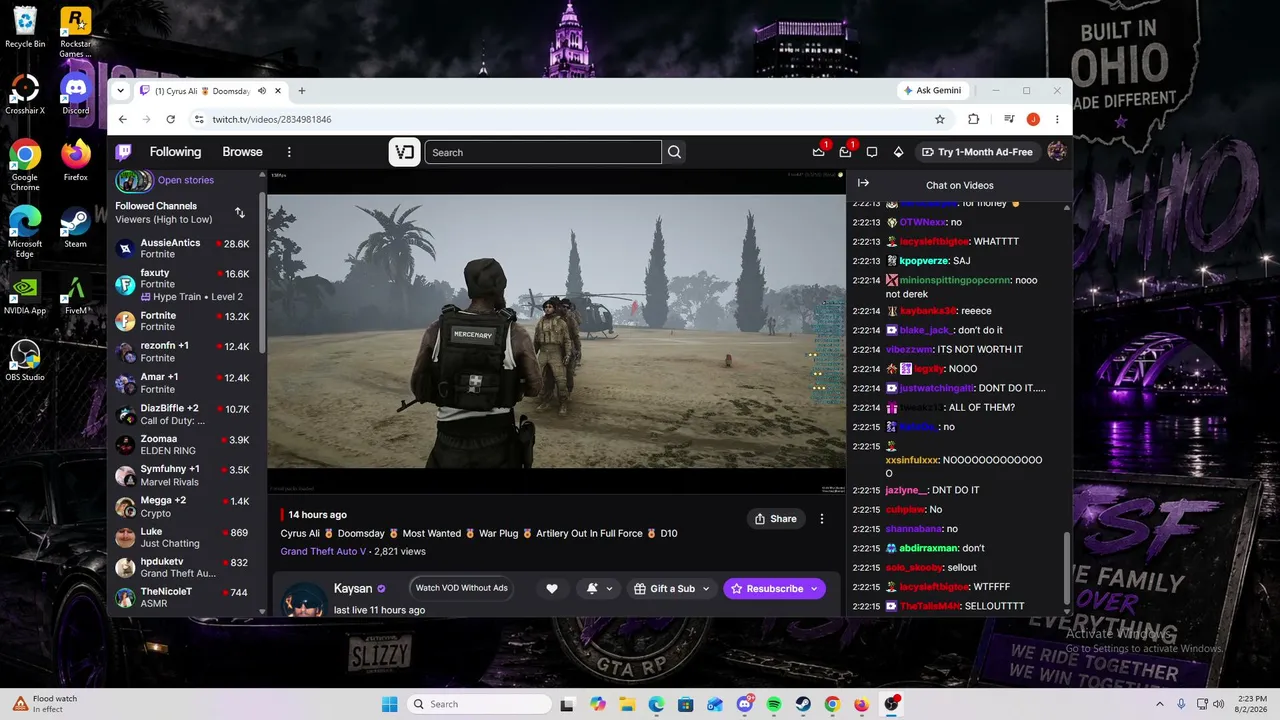Open the Grand Theft Auto V category link
Viewport: 1280px width, 720px height.
324,551
